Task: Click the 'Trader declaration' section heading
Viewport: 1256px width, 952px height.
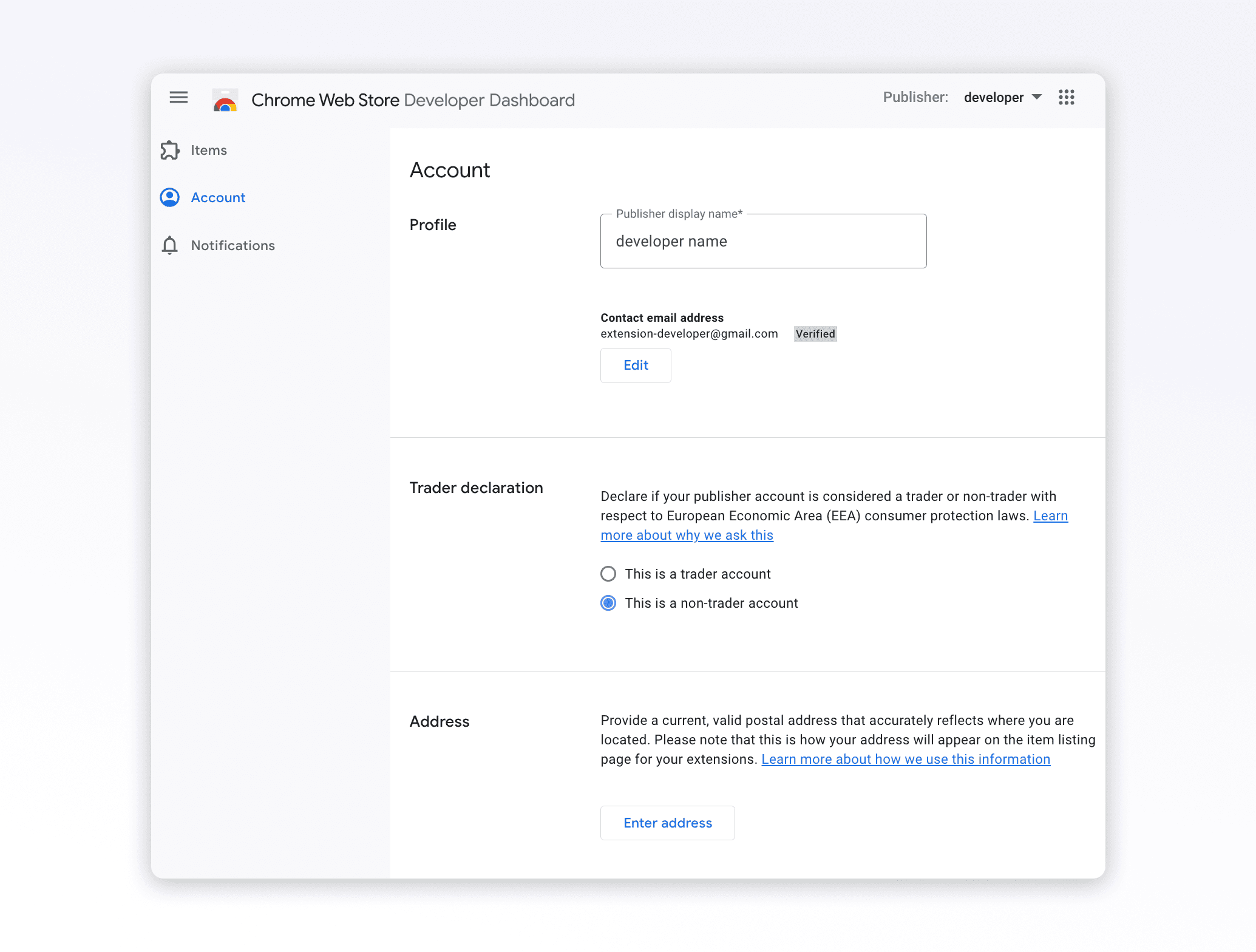Action: [x=476, y=488]
